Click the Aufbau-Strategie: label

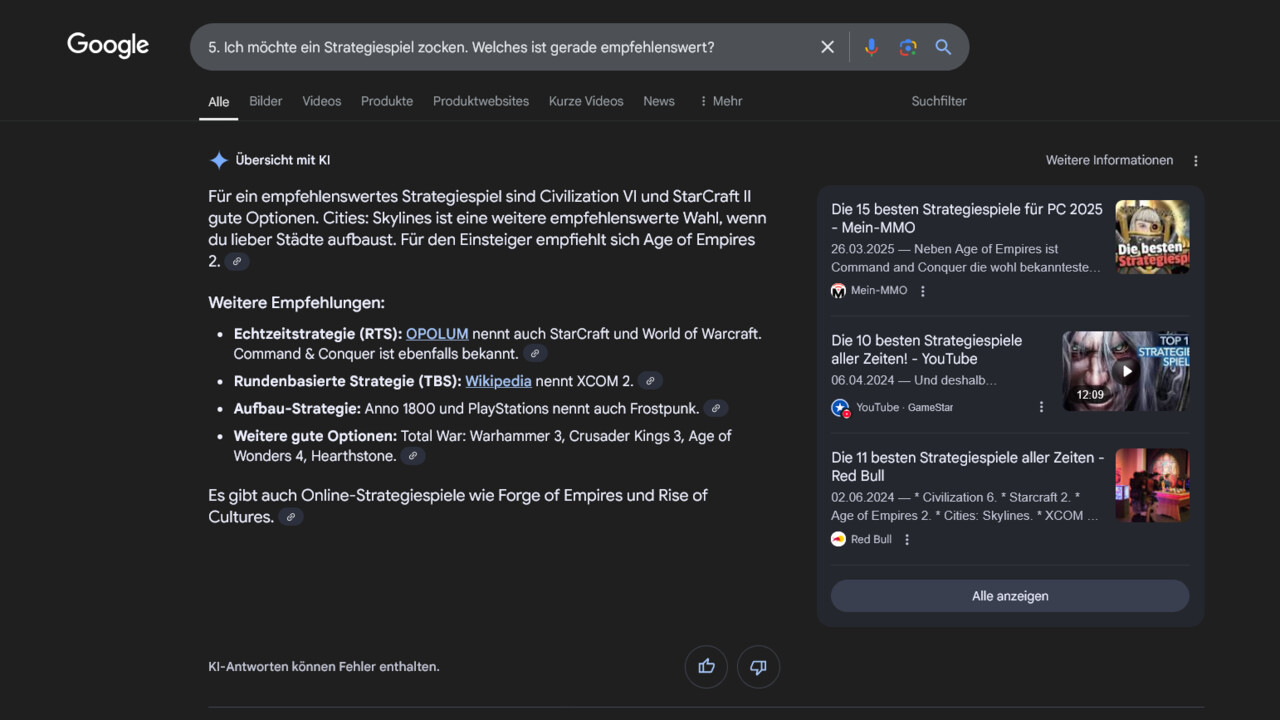coord(297,409)
